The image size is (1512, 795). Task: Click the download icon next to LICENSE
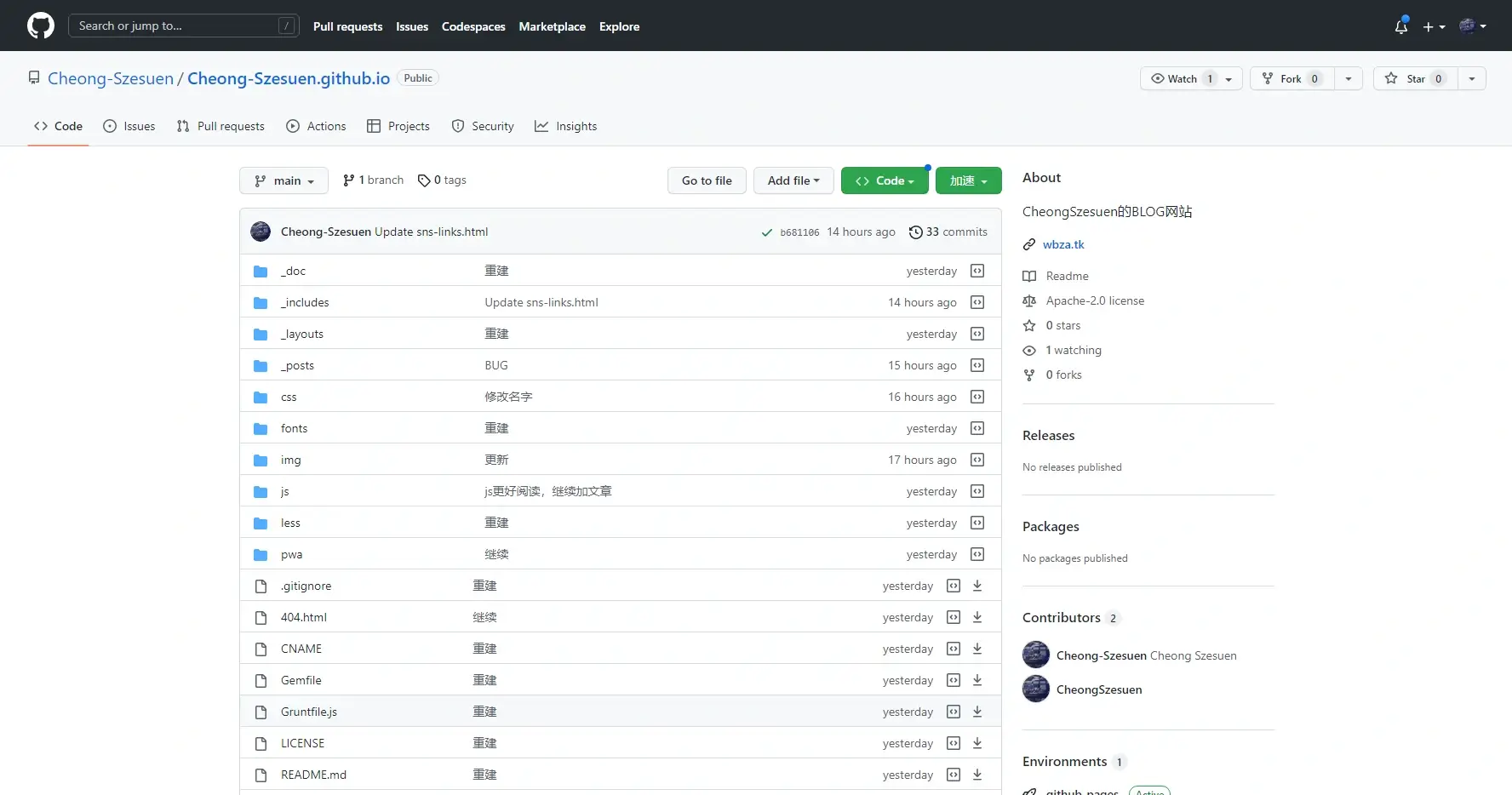pyautogui.click(x=976, y=743)
